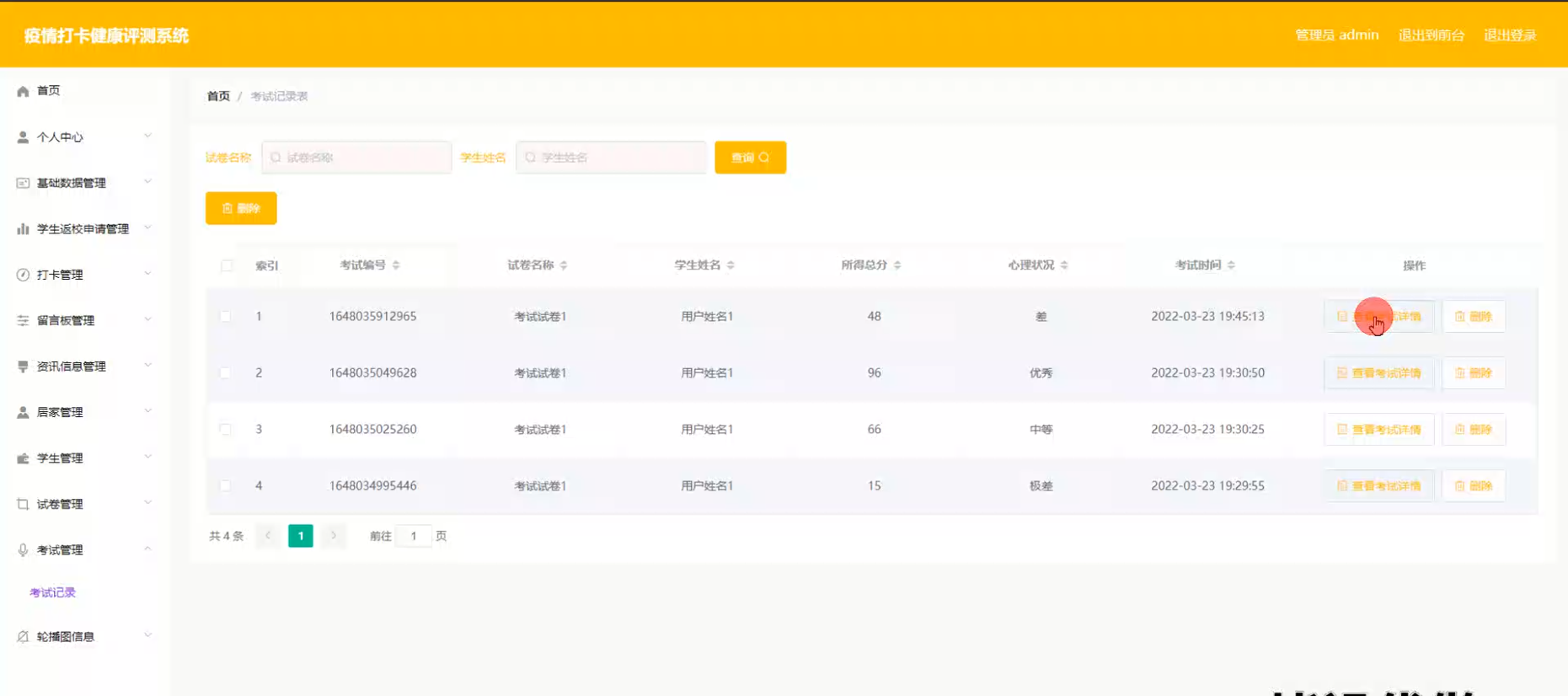Click the search icon inside 试卷名称 field
Image resolution: width=1568 pixels, height=696 pixels.
[276, 158]
